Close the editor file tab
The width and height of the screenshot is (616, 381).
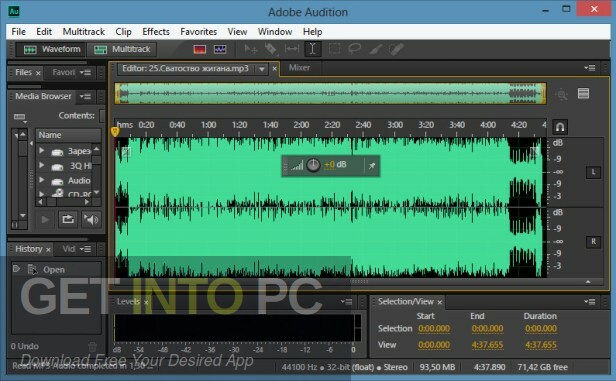[275, 69]
